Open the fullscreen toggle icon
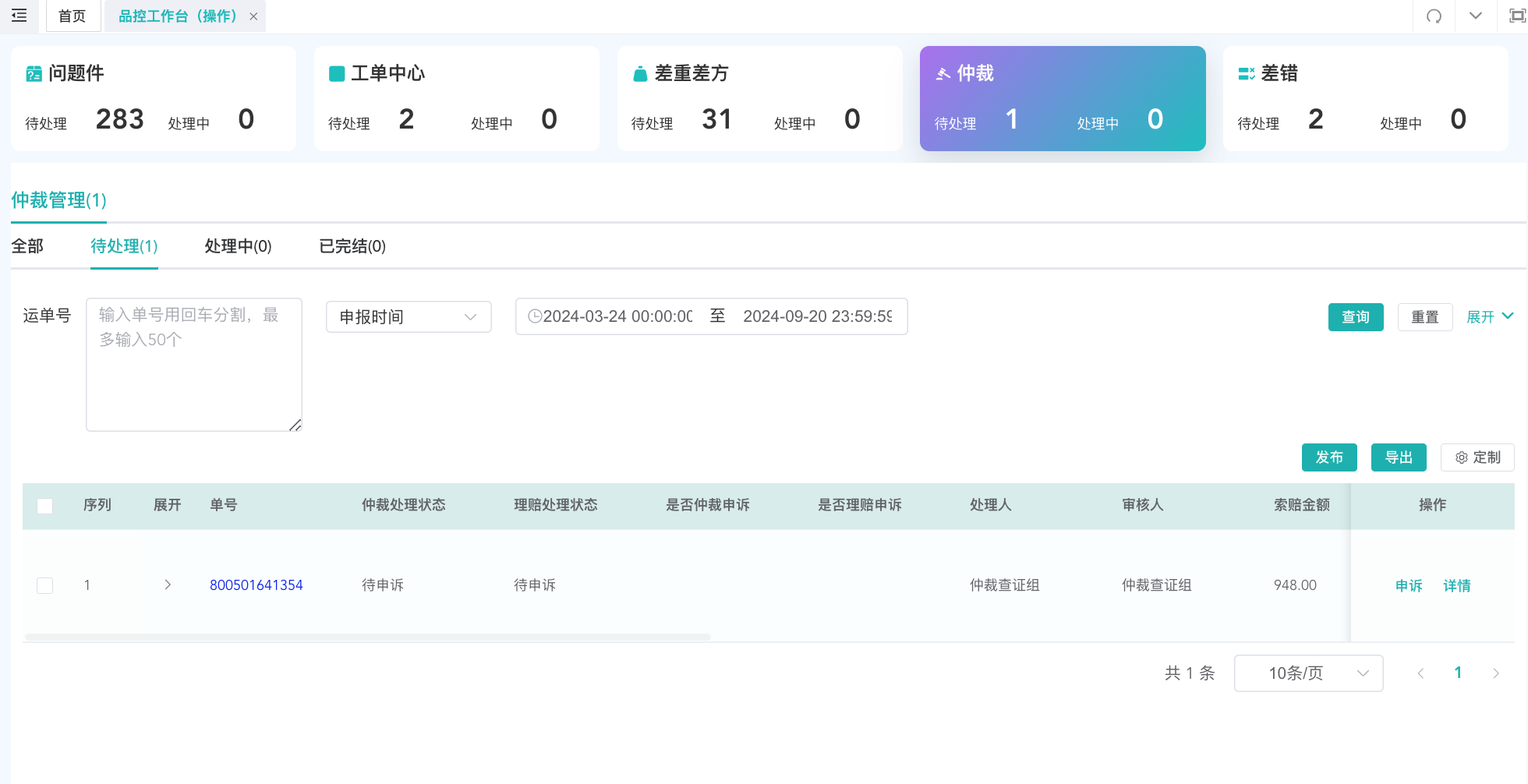 point(1517,16)
